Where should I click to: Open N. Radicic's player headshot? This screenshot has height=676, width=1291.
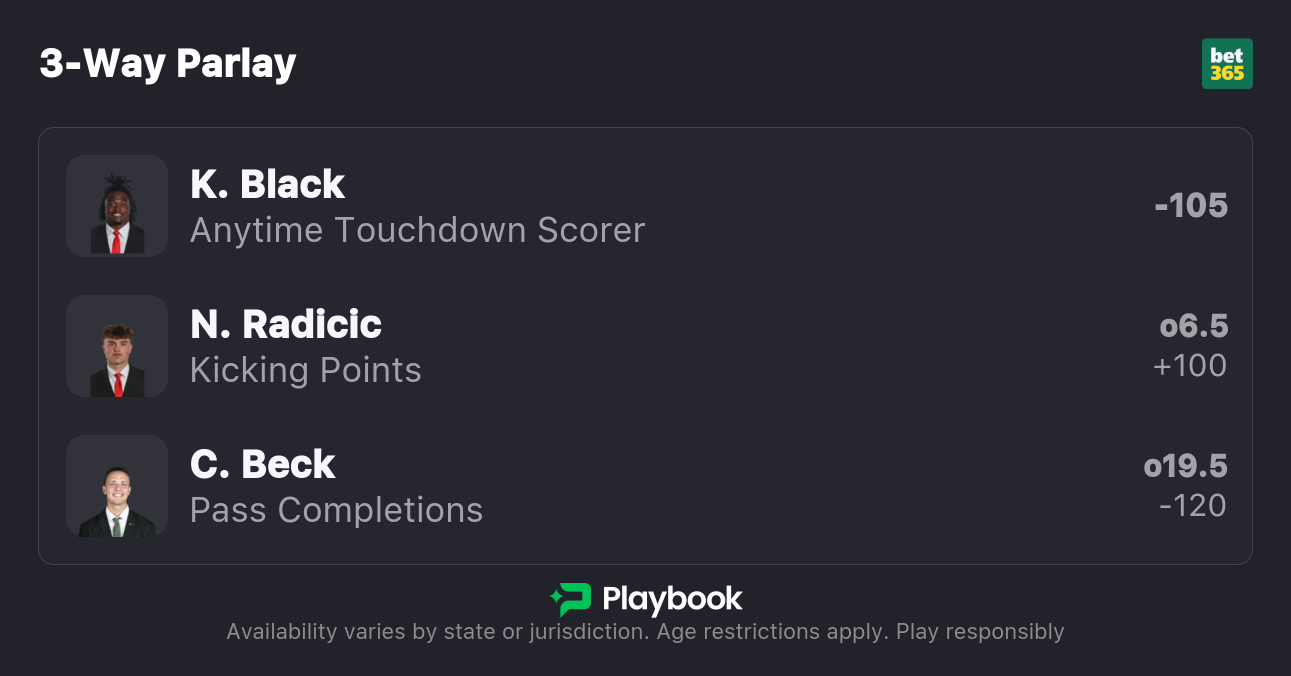click(117, 346)
